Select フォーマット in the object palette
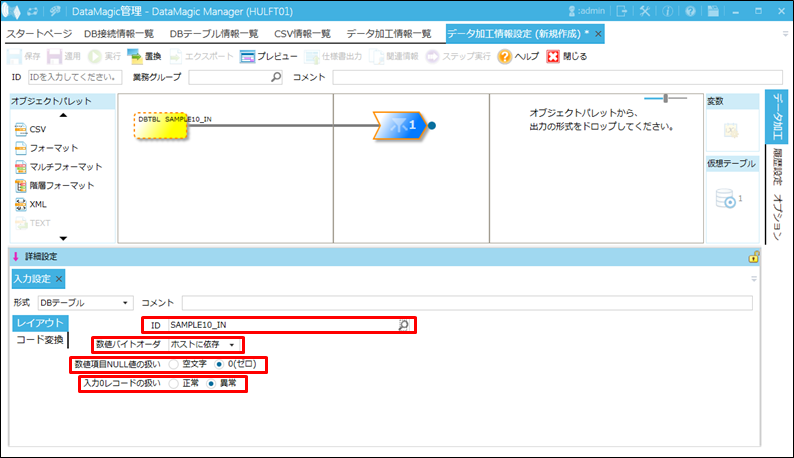 [x=47, y=148]
